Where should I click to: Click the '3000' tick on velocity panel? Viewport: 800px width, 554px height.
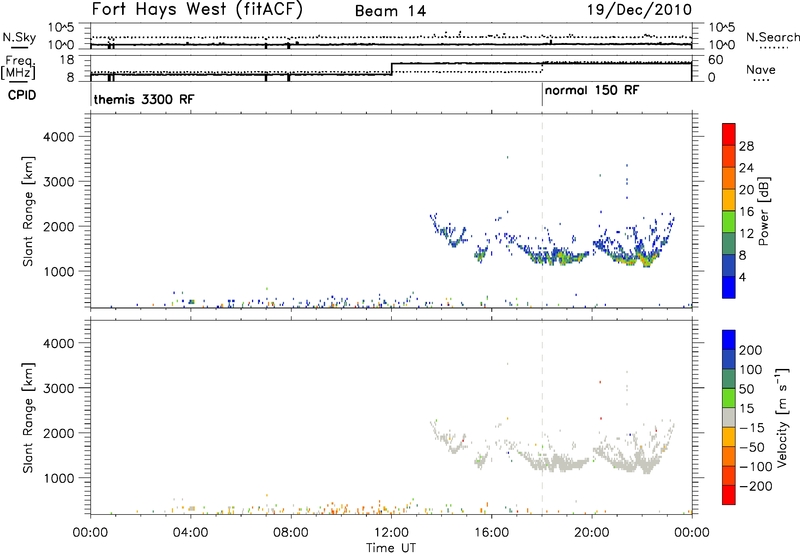click(x=58, y=388)
